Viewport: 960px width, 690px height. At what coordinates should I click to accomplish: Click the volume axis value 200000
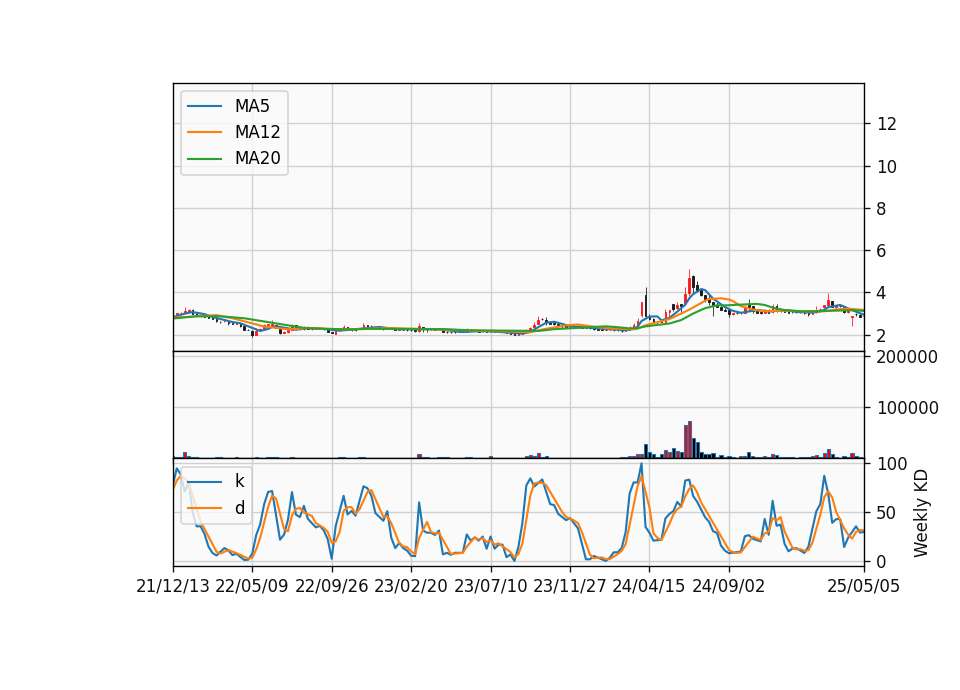tap(907, 357)
